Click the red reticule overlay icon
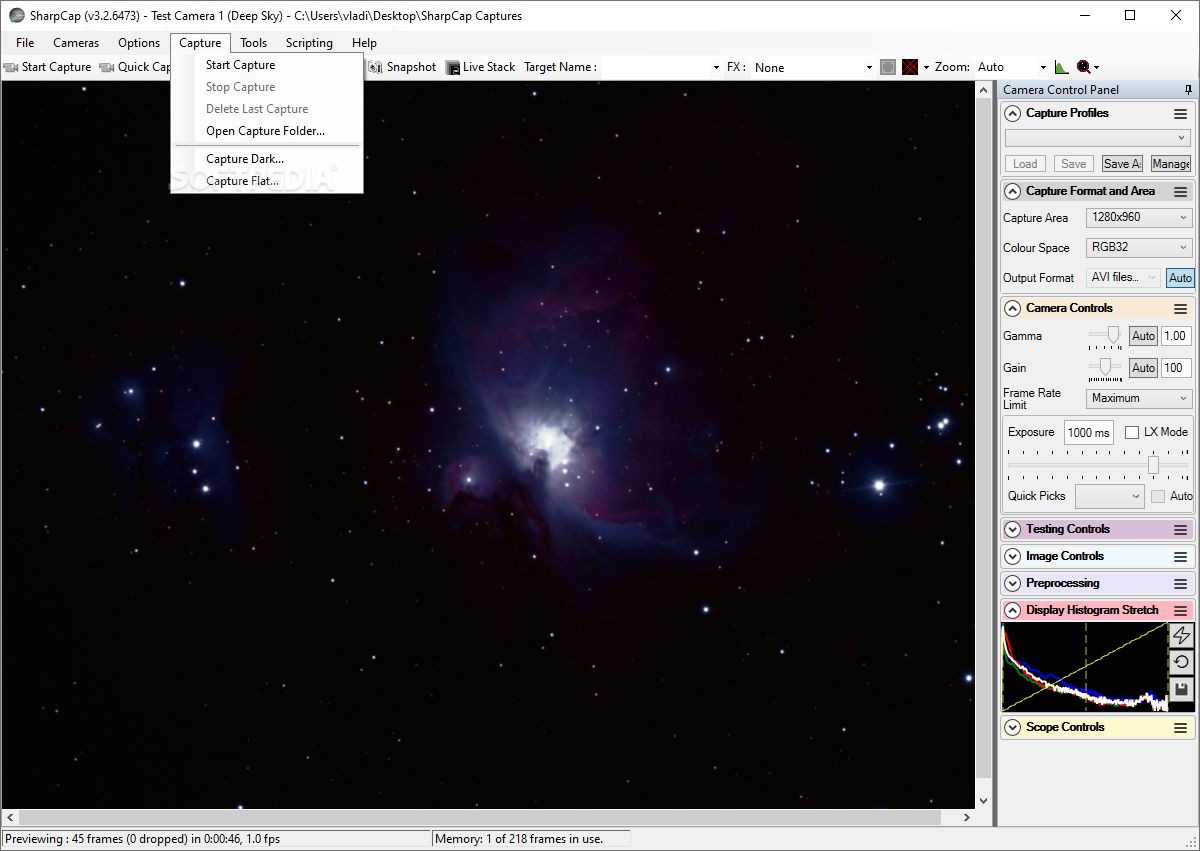 (x=910, y=67)
